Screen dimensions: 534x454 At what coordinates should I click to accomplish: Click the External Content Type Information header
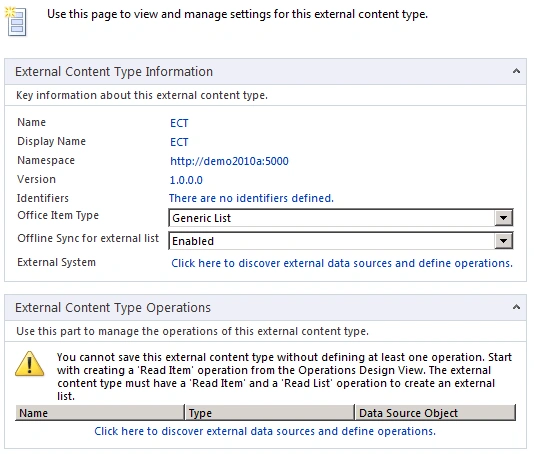coord(114,72)
